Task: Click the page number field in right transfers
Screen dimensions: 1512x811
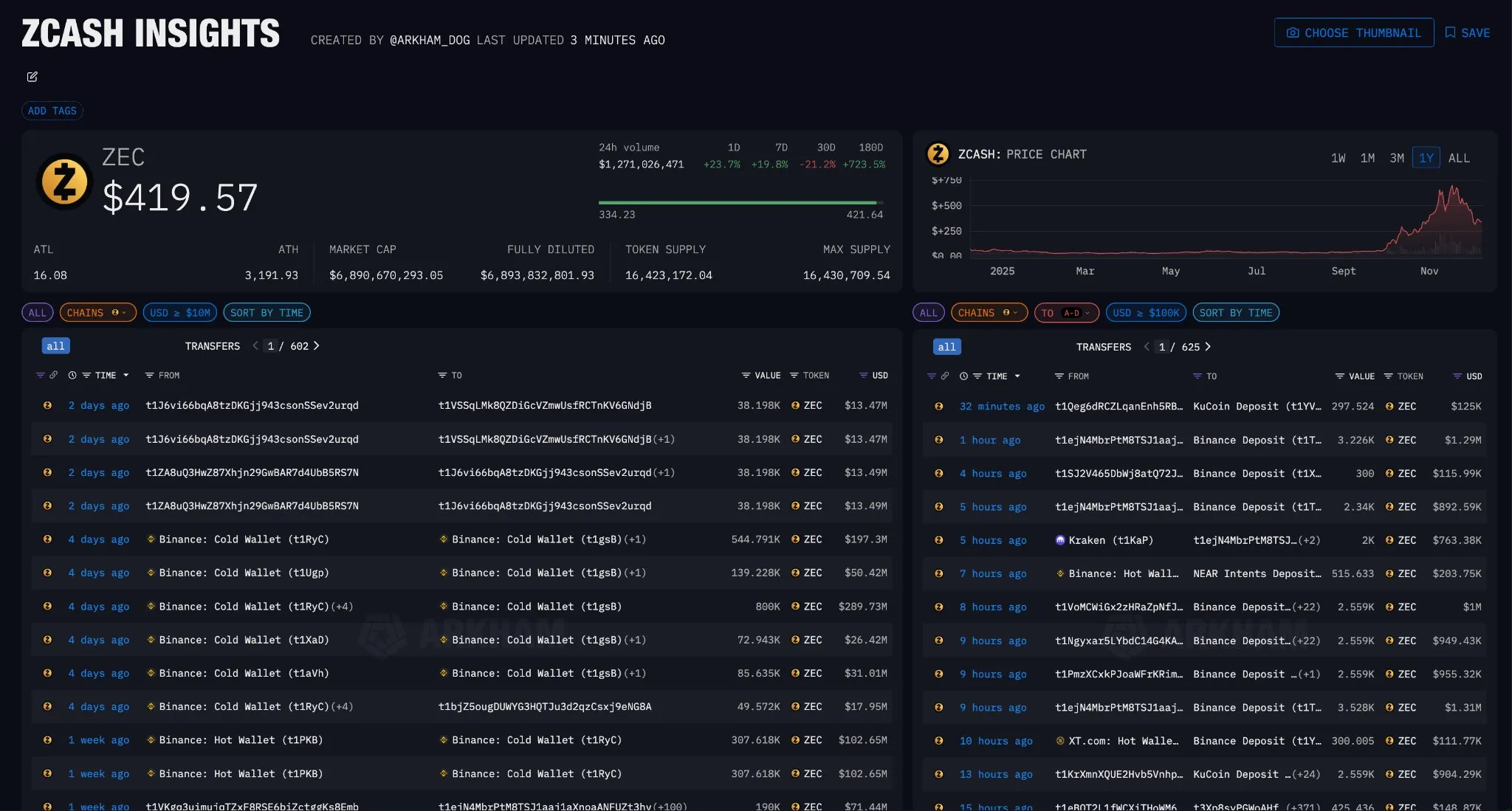Action: coord(1162,347)
